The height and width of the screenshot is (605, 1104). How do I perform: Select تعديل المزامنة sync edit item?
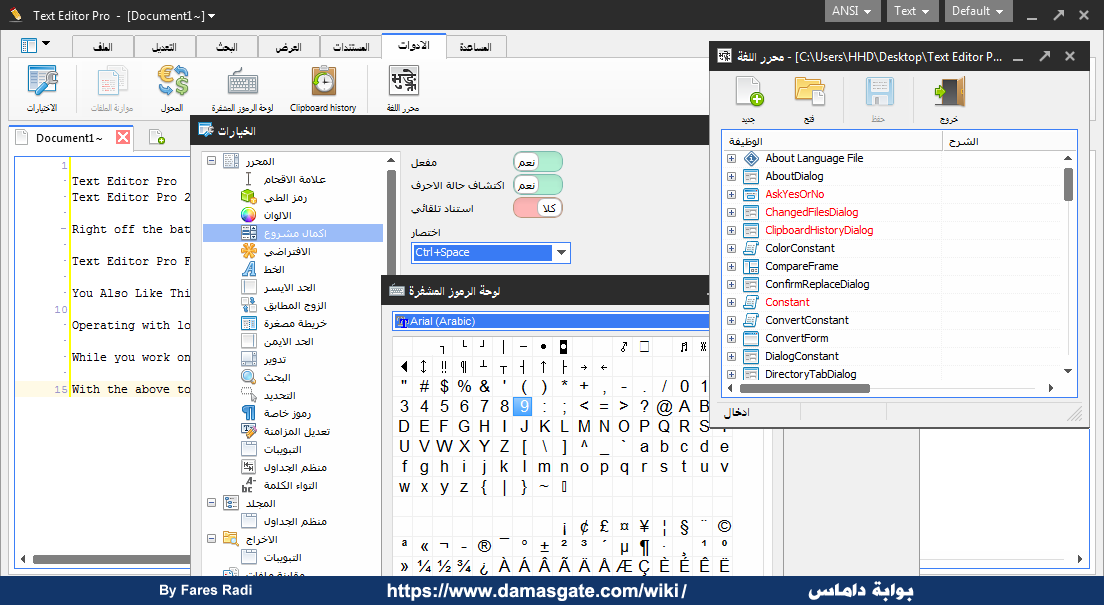pyautogui.click(x=296, y=432)
